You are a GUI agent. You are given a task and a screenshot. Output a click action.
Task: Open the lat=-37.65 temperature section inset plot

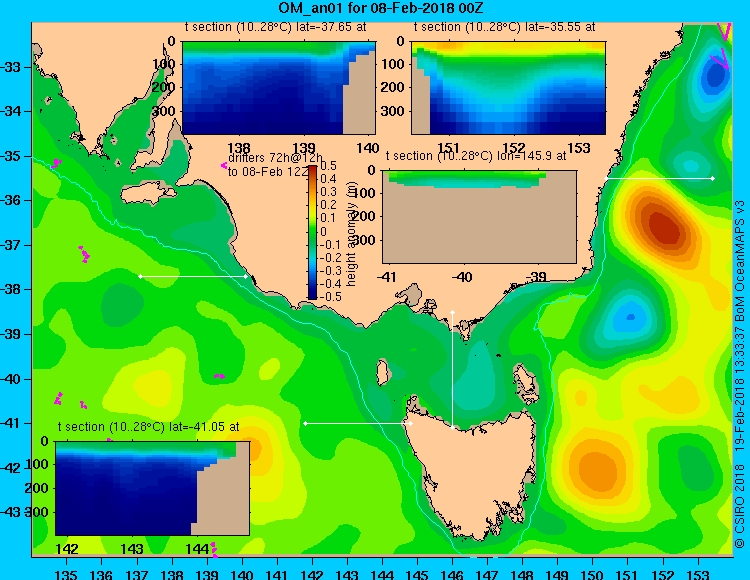tap(279, 88)
